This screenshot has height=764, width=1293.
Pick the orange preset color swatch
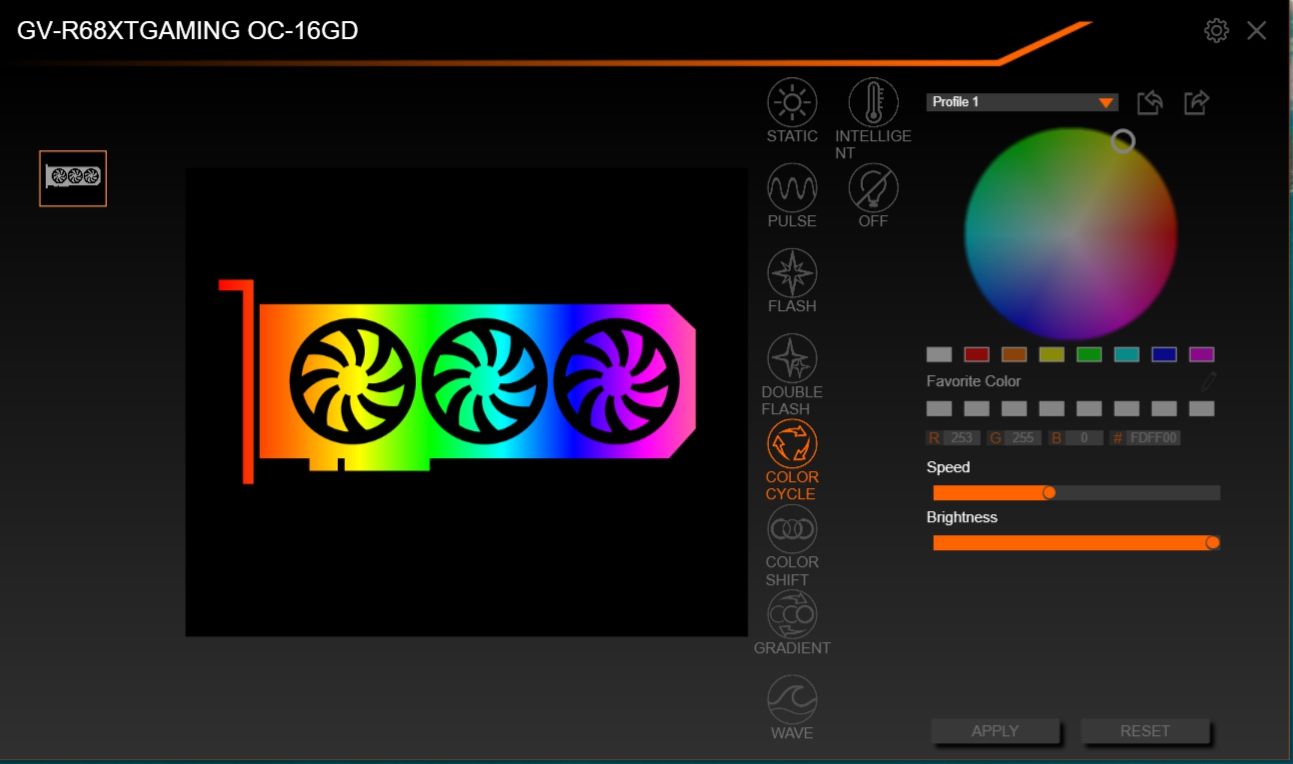[x=1014, y=354]
